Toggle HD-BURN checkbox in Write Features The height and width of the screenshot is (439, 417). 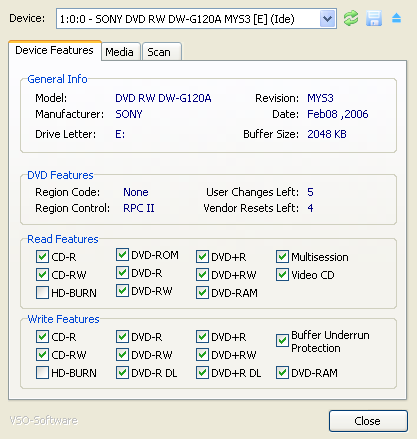[42, 373]
